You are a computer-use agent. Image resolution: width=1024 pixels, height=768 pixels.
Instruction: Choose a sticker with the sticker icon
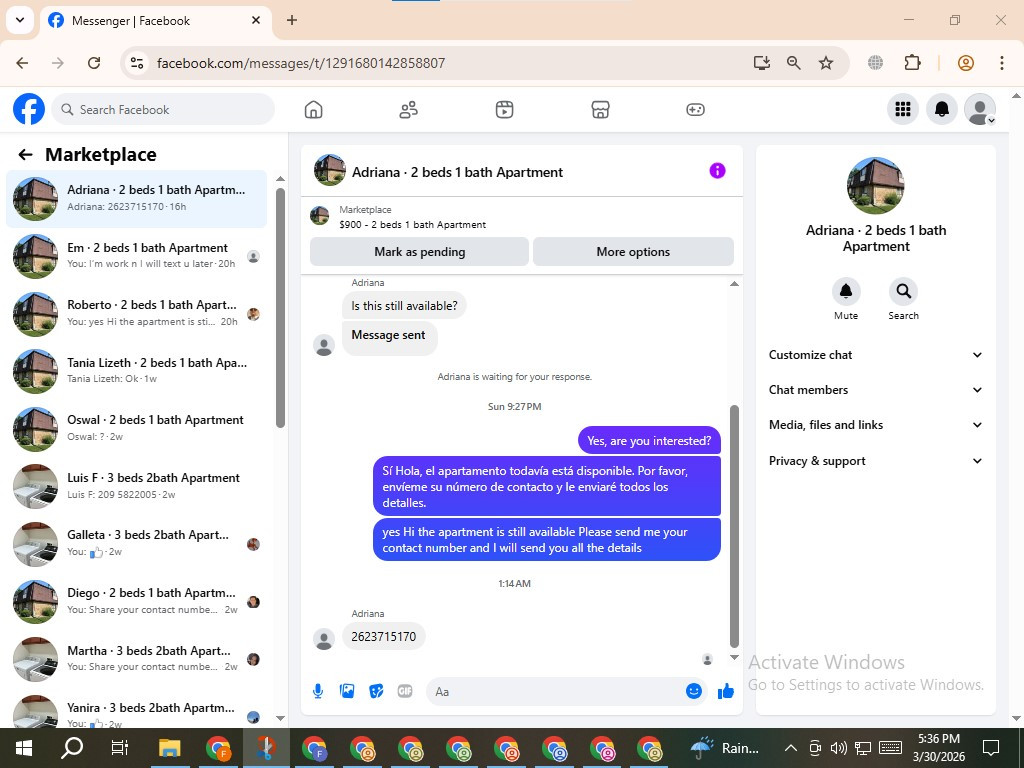coord(376,691)
